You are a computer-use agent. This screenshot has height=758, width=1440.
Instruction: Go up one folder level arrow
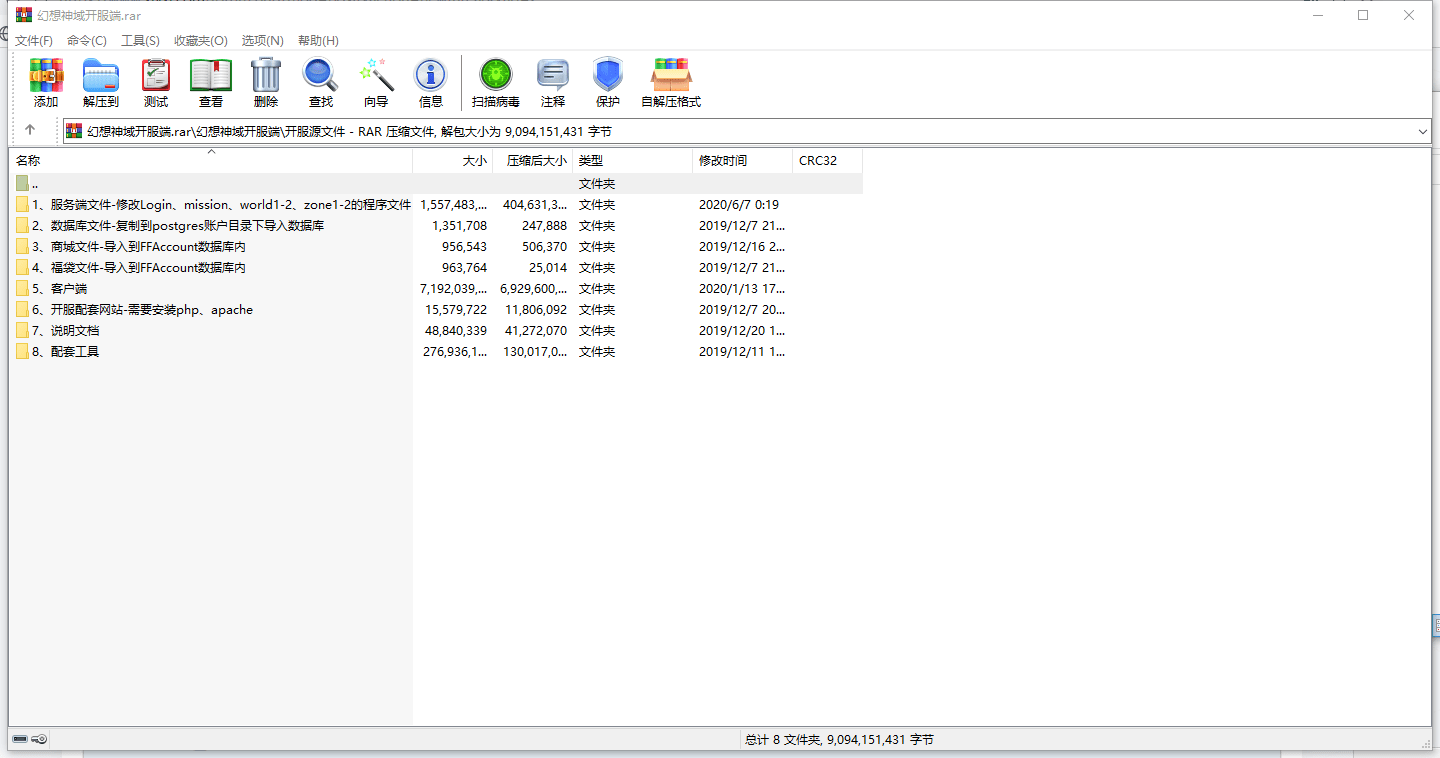pyautogui.click(x=30, y=130)
